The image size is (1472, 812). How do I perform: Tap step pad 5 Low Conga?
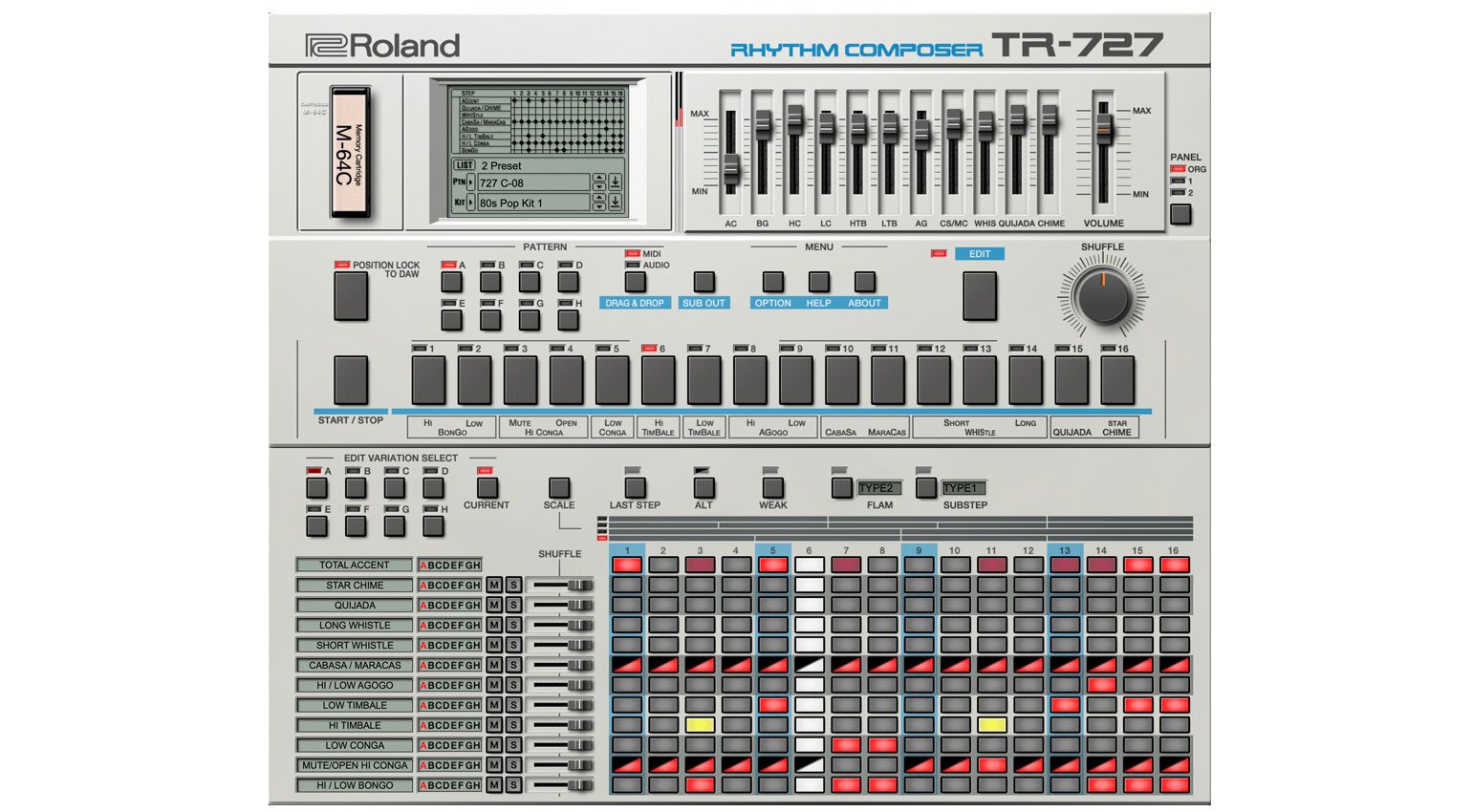tap(612, 380)
